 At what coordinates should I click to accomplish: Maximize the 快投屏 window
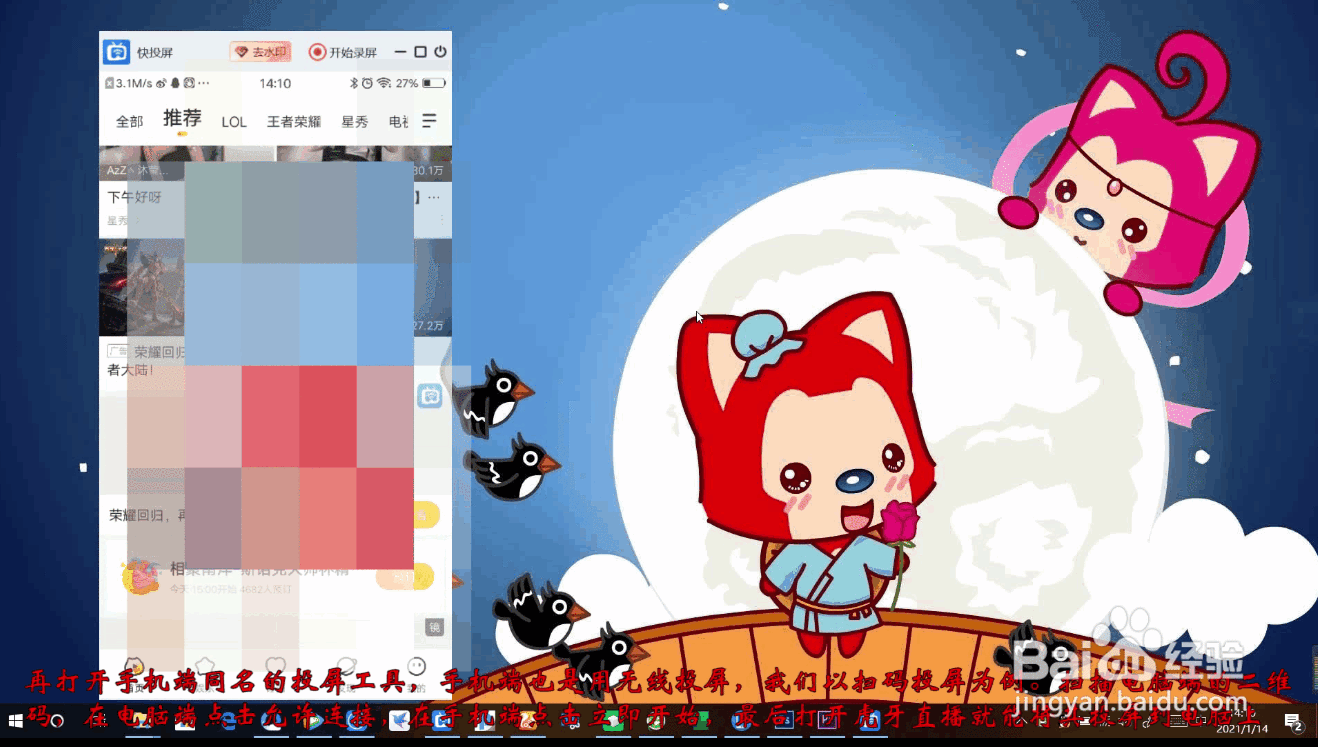pyautogui.click(x=420, y=52)
